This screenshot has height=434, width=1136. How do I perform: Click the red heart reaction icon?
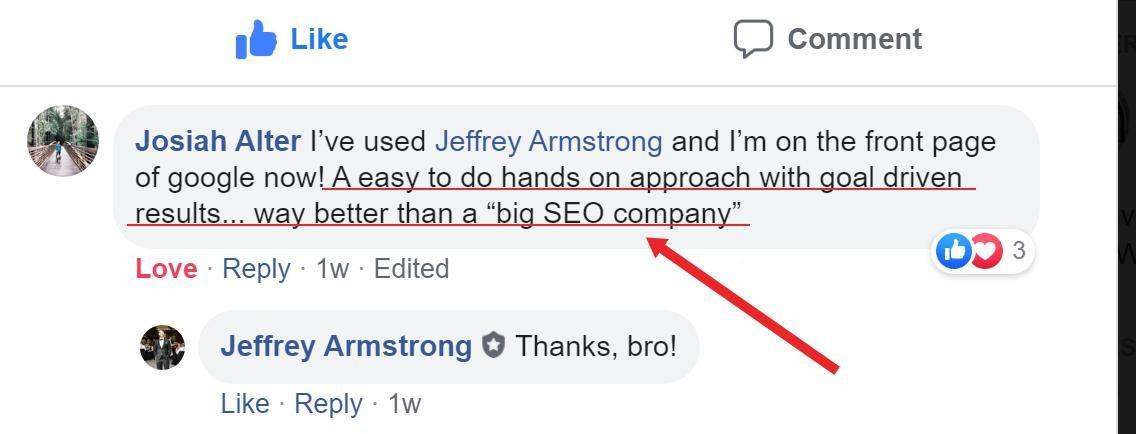986,250
